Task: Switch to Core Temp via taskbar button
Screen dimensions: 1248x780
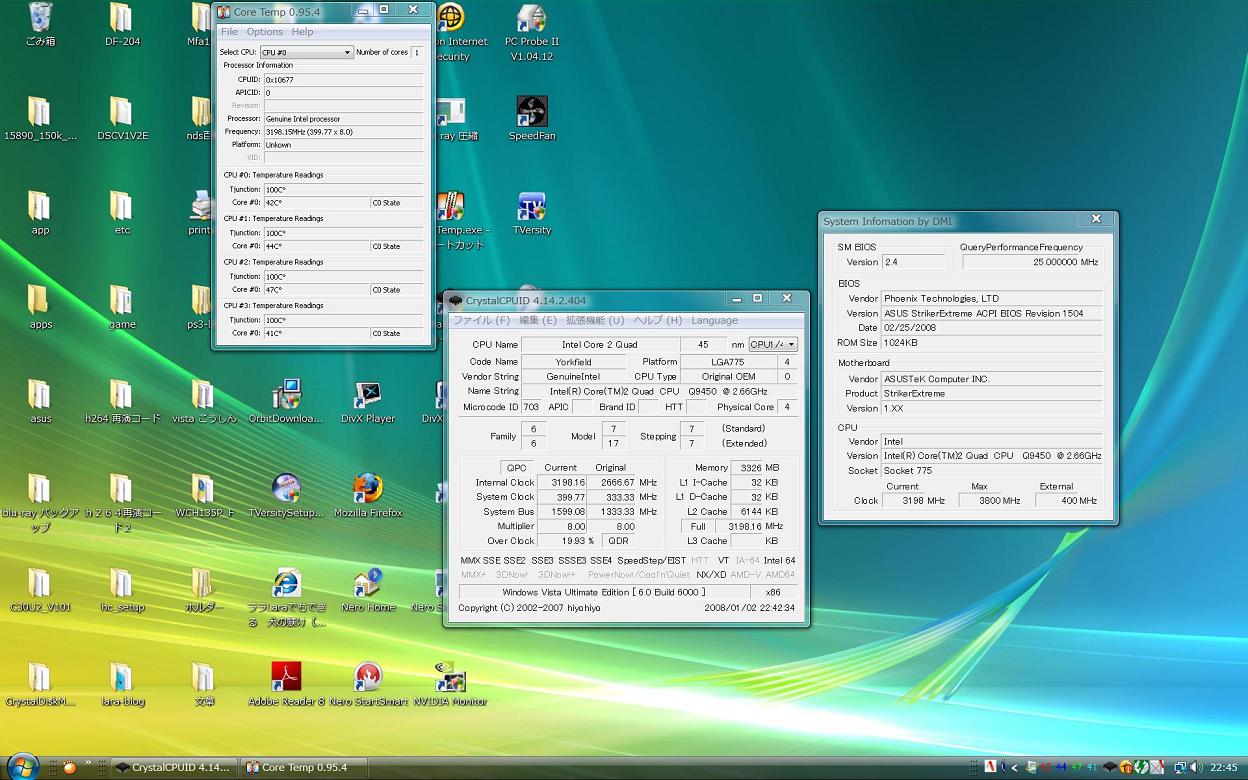Action: coord(305,767)
